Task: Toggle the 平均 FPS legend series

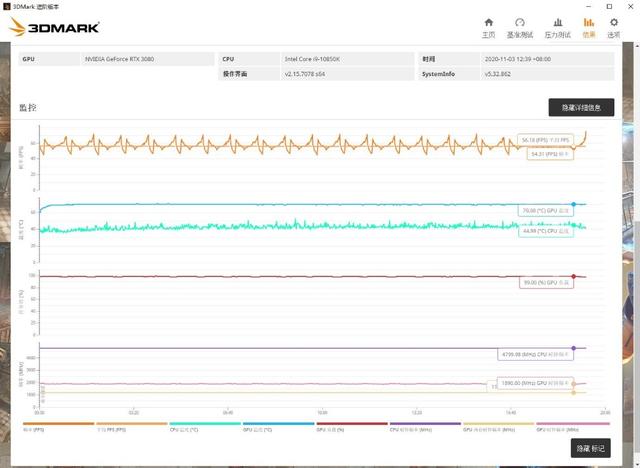Action: click(x=131, y=427)
